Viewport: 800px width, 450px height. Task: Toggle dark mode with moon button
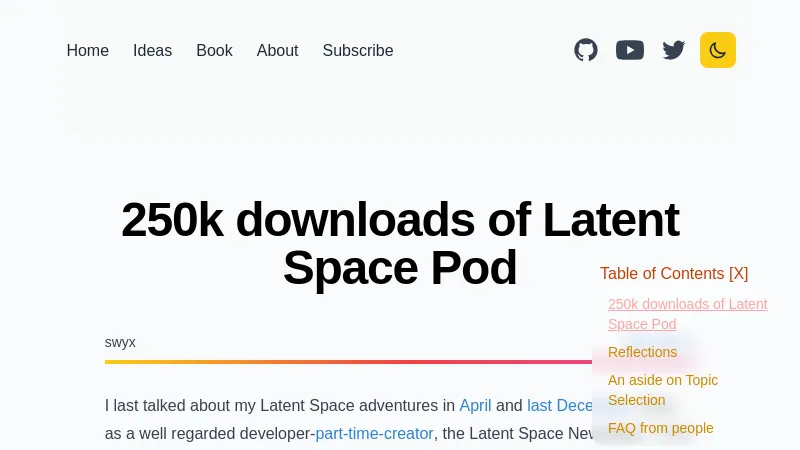(718, 50)
